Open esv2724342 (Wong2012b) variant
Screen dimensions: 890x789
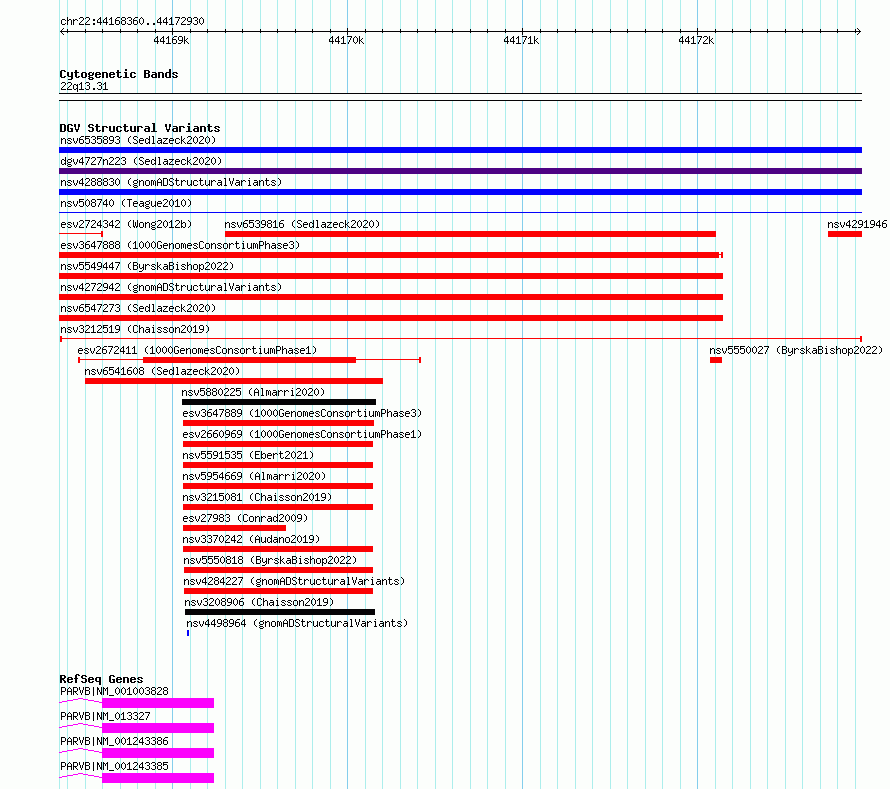126,224
